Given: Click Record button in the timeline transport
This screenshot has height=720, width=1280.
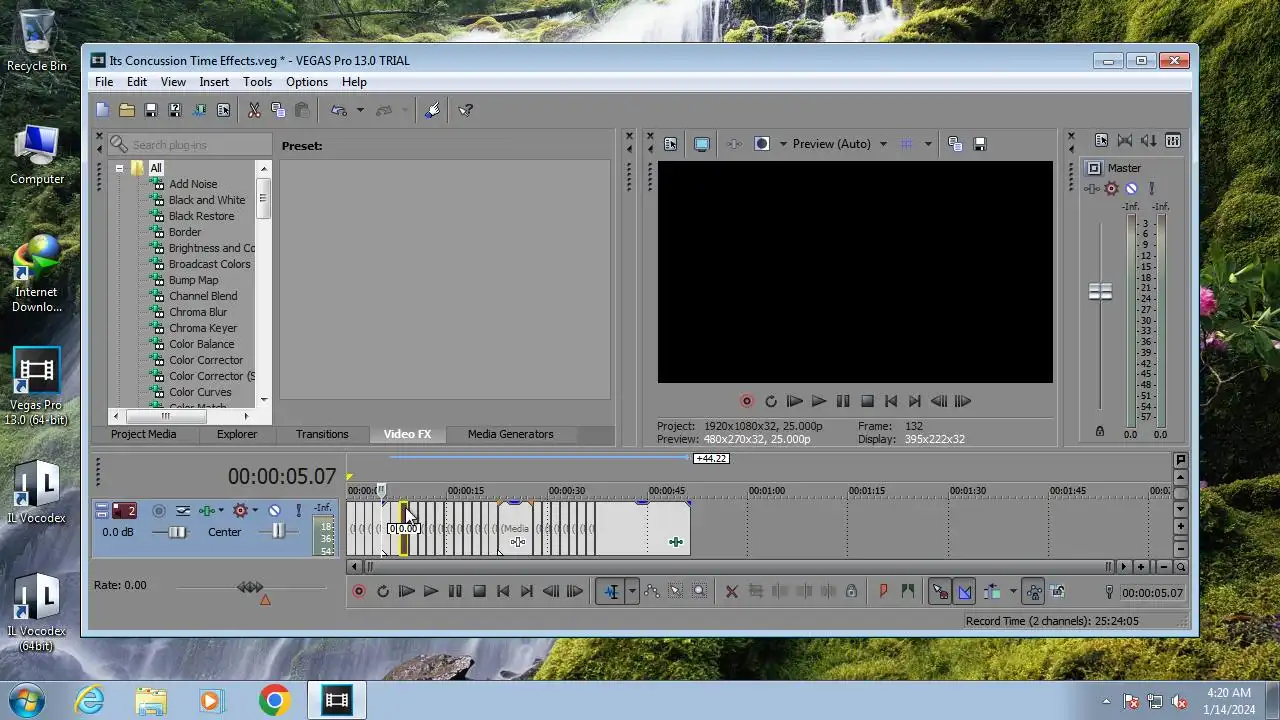Looking at the screenshot, I should [359, 592].
